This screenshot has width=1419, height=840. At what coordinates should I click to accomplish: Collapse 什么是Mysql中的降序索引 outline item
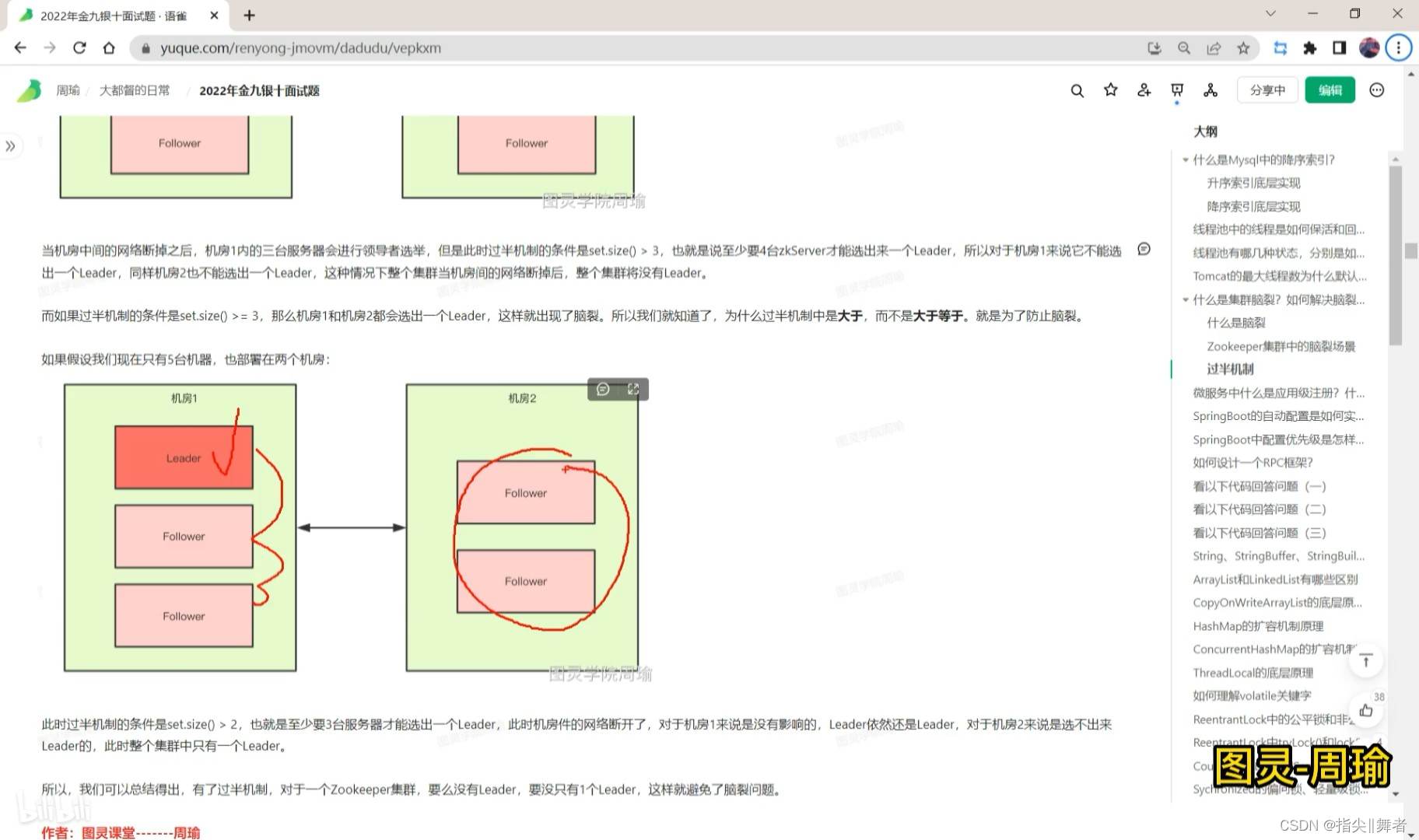pyautogui.click(x=1186, y=160)
